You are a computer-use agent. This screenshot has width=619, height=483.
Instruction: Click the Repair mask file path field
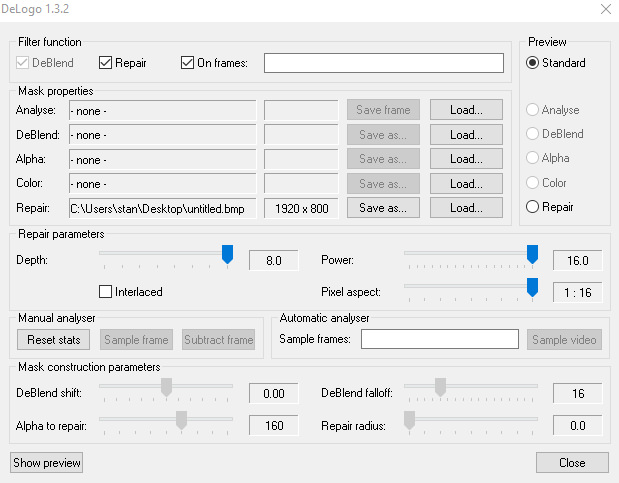(163, 209)
